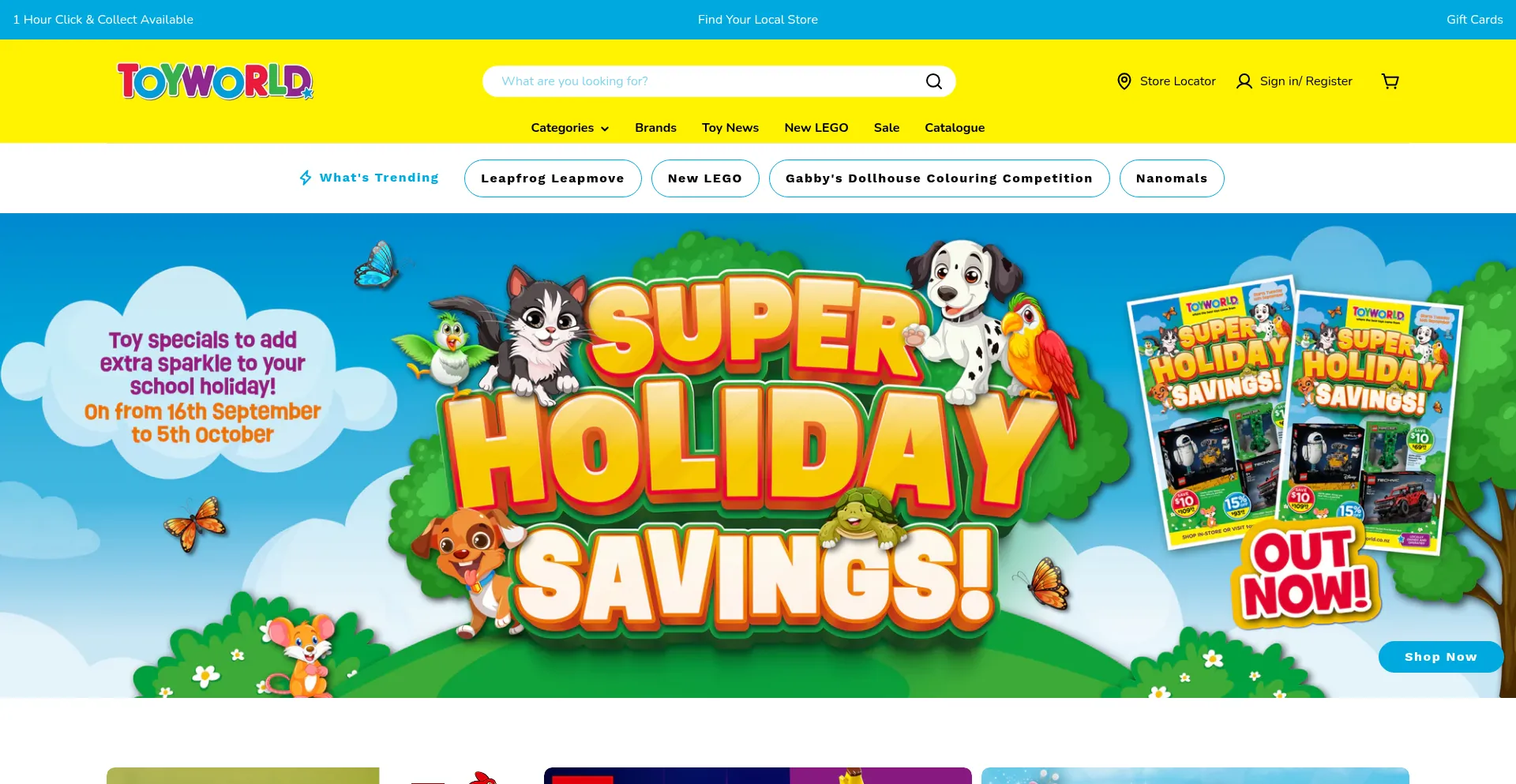Click the search magnifier icon
This screenshot has width=1516, height=784.
coord(933,81)
